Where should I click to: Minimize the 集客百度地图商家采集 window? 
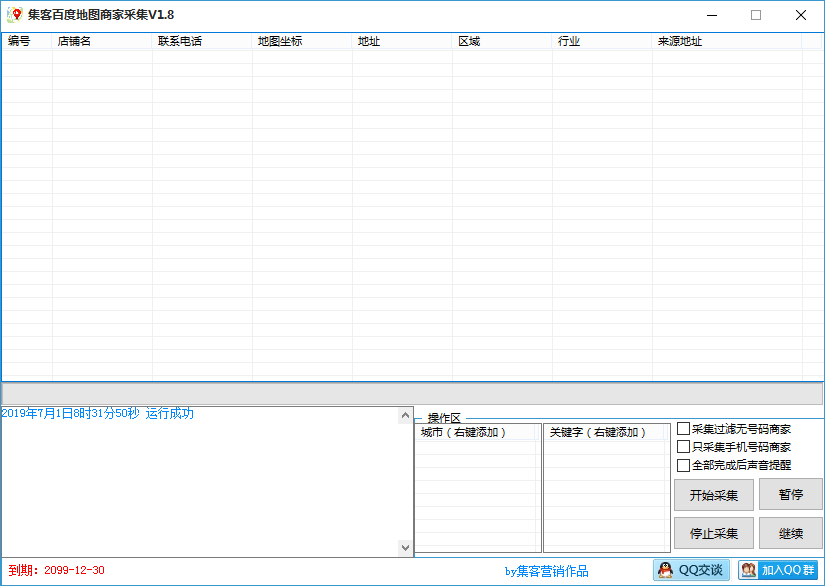click(712, 15)
